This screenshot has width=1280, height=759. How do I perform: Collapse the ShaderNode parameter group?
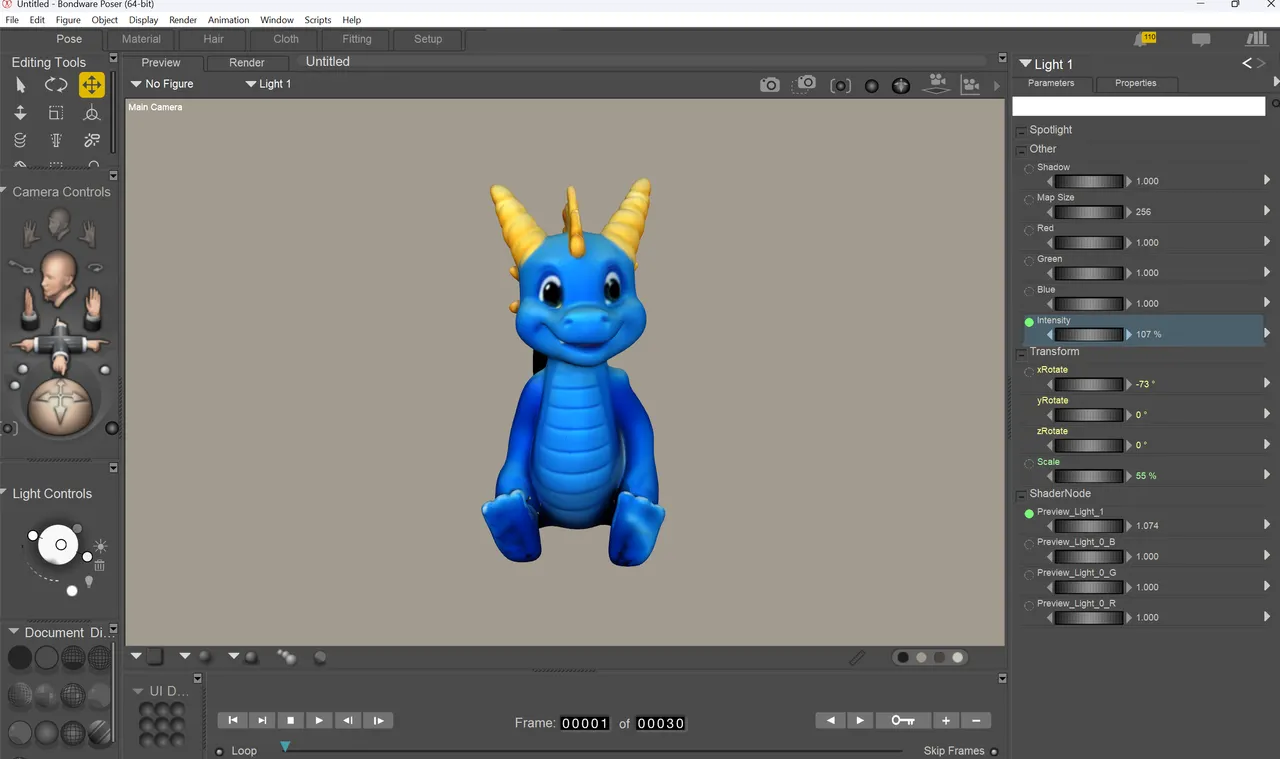[1021, 495]
